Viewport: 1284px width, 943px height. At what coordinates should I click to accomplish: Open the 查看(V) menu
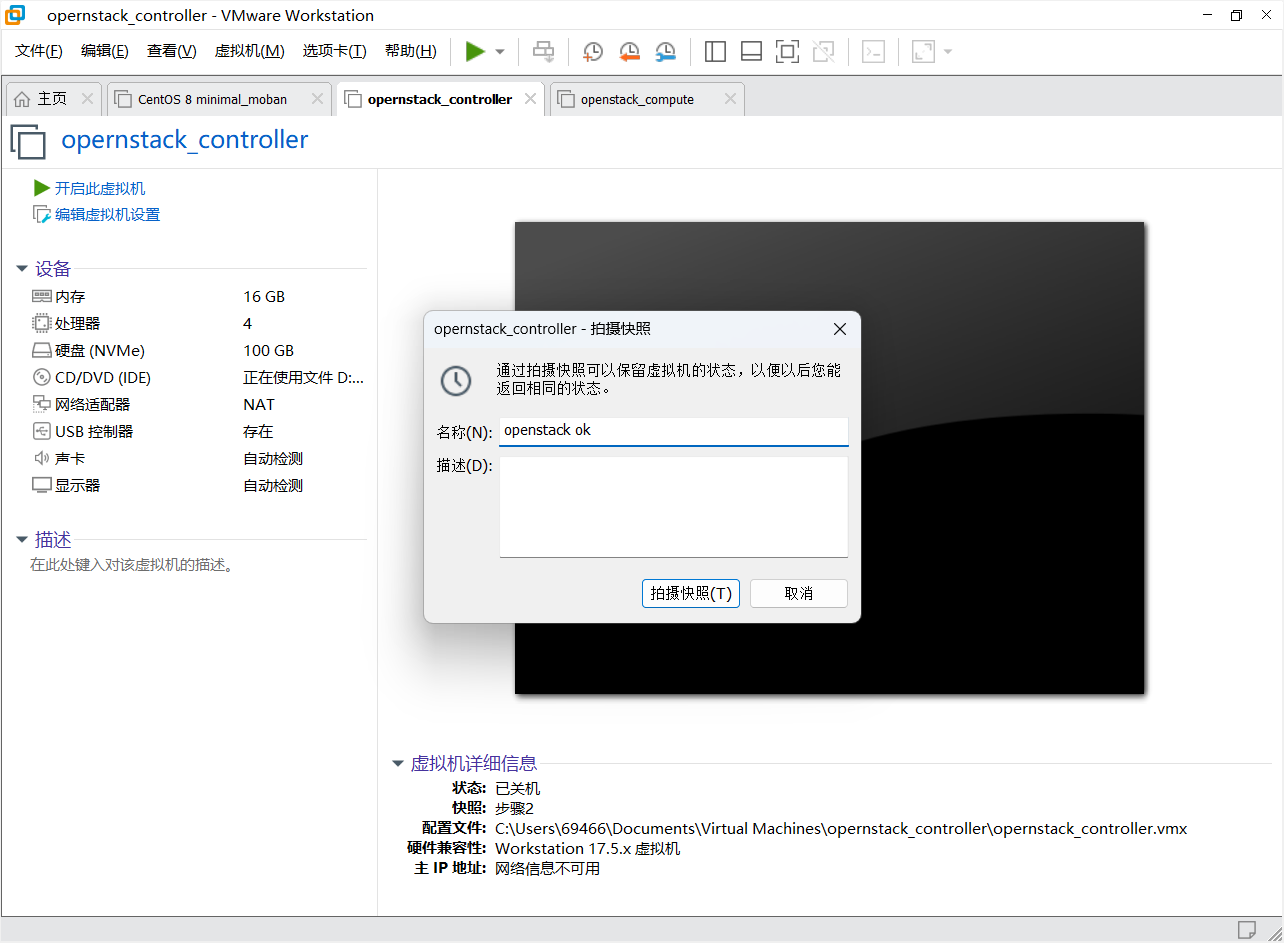(172, 51)
